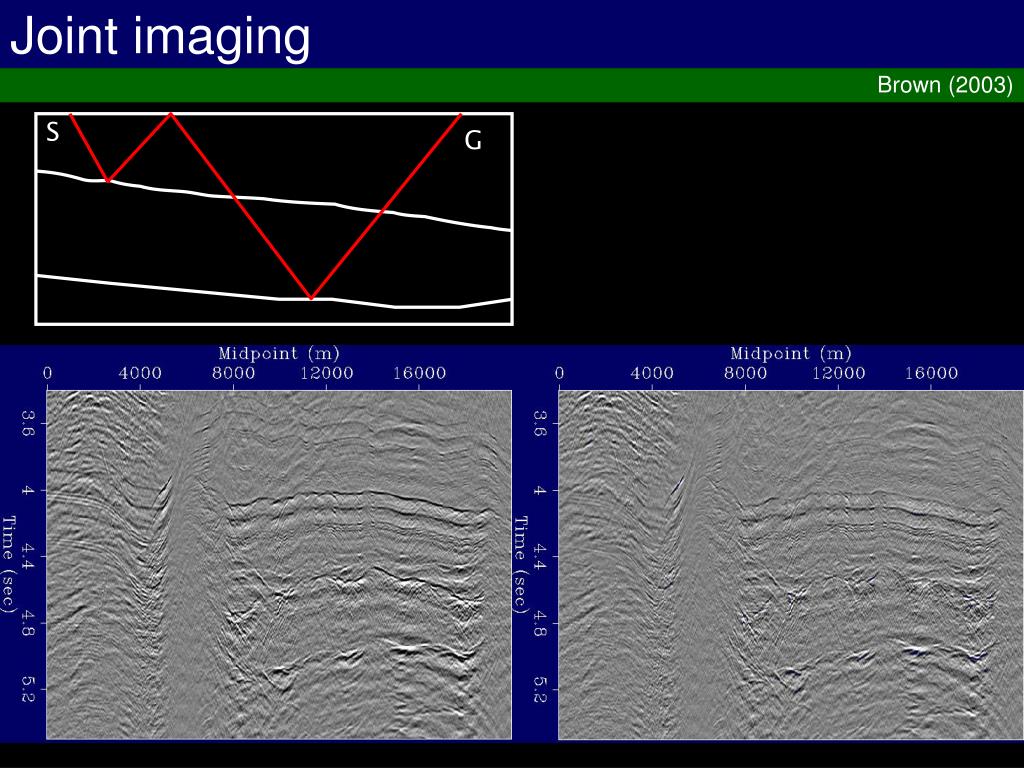
Task: Click 'Midpoint (m)' label above left plot
Action: pyautogui.click(x=279, y=354)
